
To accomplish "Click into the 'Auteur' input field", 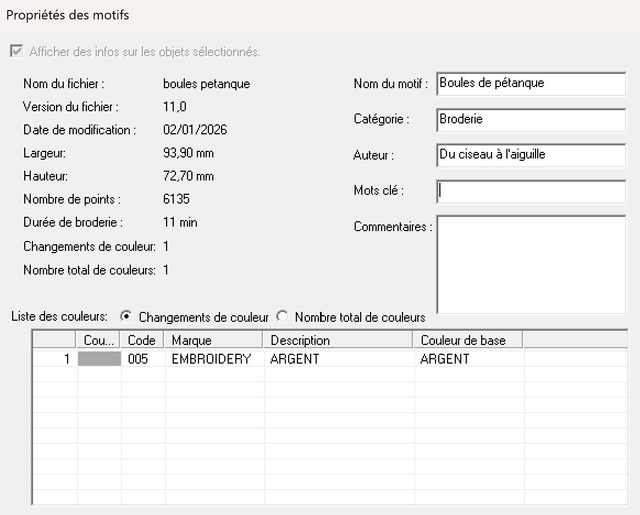I will pos(530,155).
